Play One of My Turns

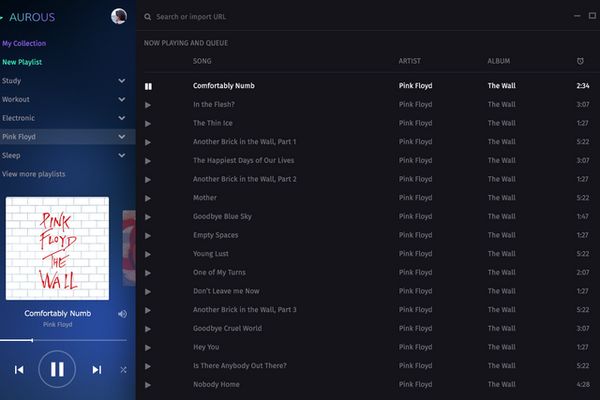[x=148, y=273]
